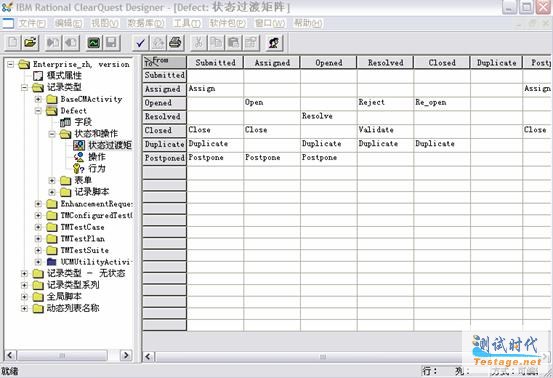Expand the EnhancementRequest folder
The image size is (553, 378).
pos(38,204)
